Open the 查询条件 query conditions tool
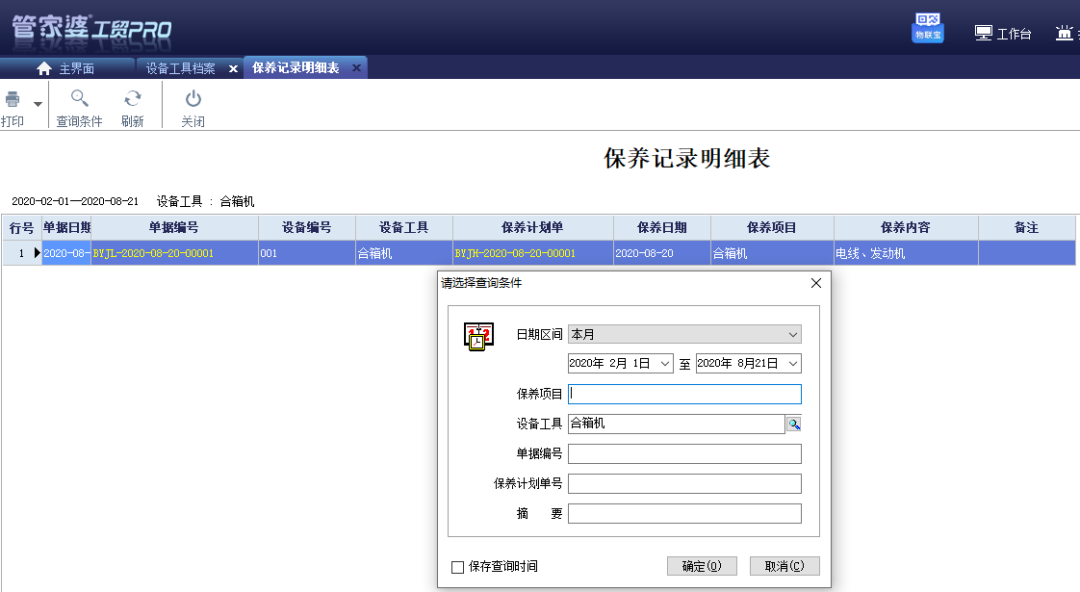This screenshot has width=1080, height=592. [x=79, y=100]
